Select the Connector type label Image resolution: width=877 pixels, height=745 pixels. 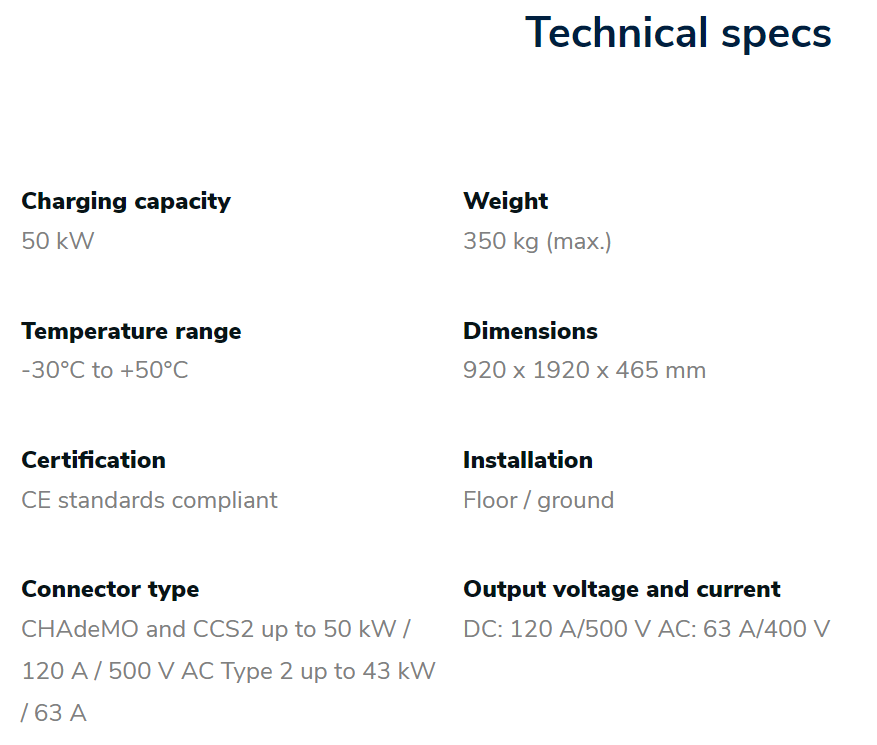pos(110,590)
